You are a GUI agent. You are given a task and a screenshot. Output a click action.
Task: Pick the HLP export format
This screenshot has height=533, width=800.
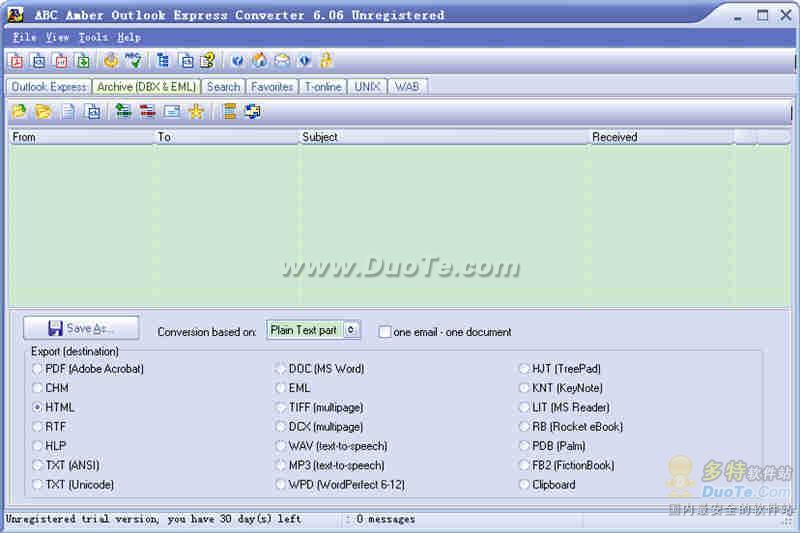(49, 446)
